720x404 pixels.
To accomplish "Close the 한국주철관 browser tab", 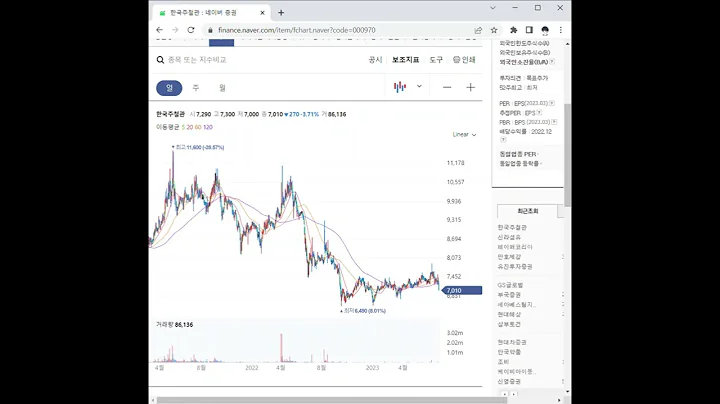I will (263, 13).
